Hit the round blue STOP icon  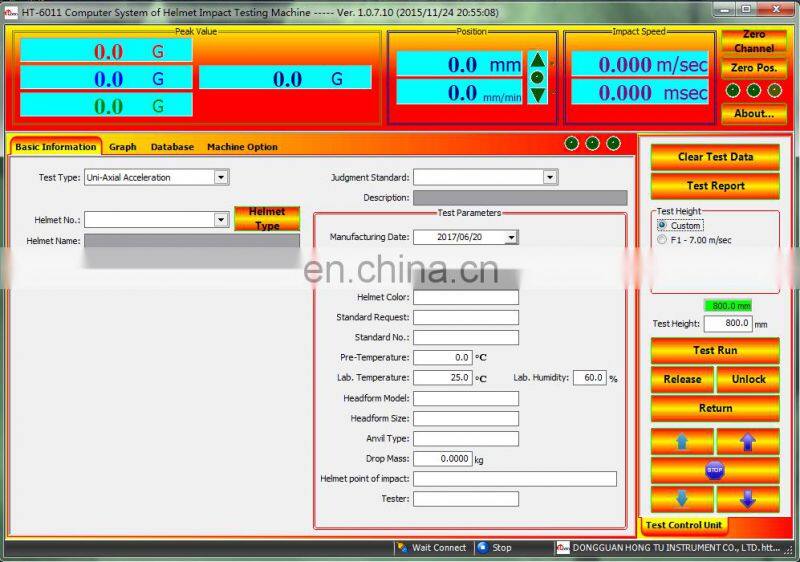coord(714,470)
